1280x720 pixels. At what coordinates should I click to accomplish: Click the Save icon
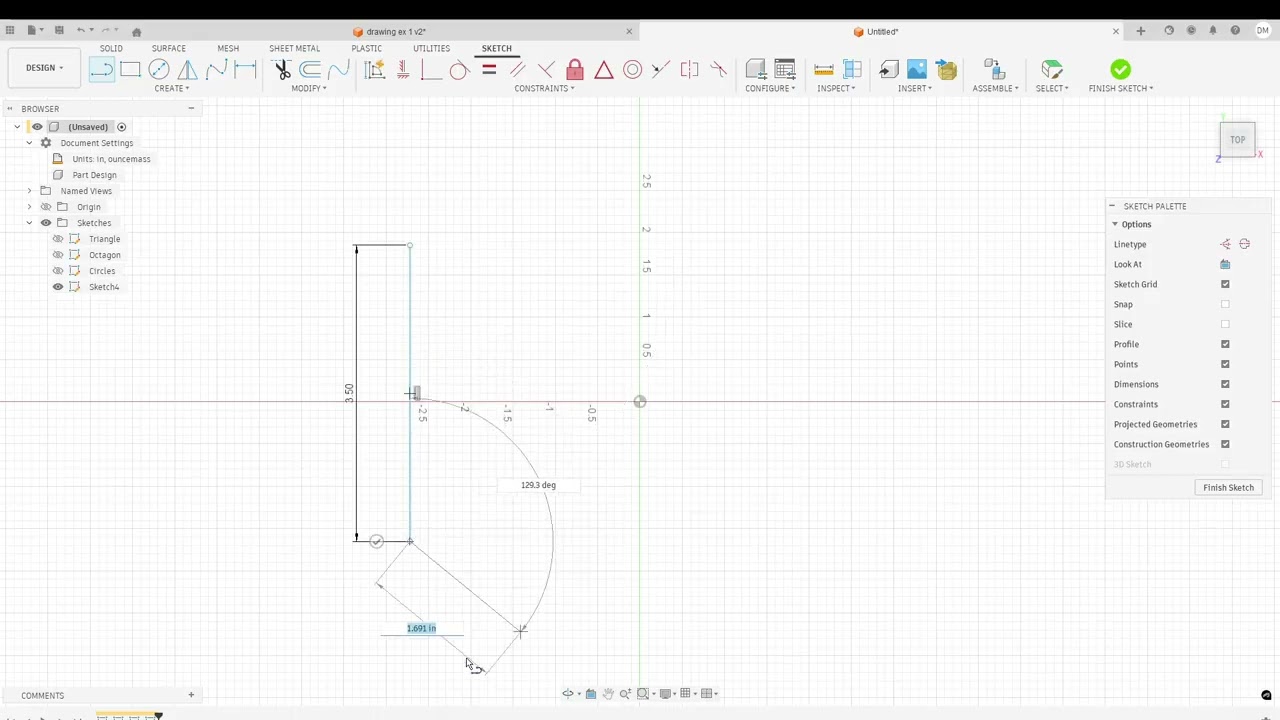click(x=59, y=31)
